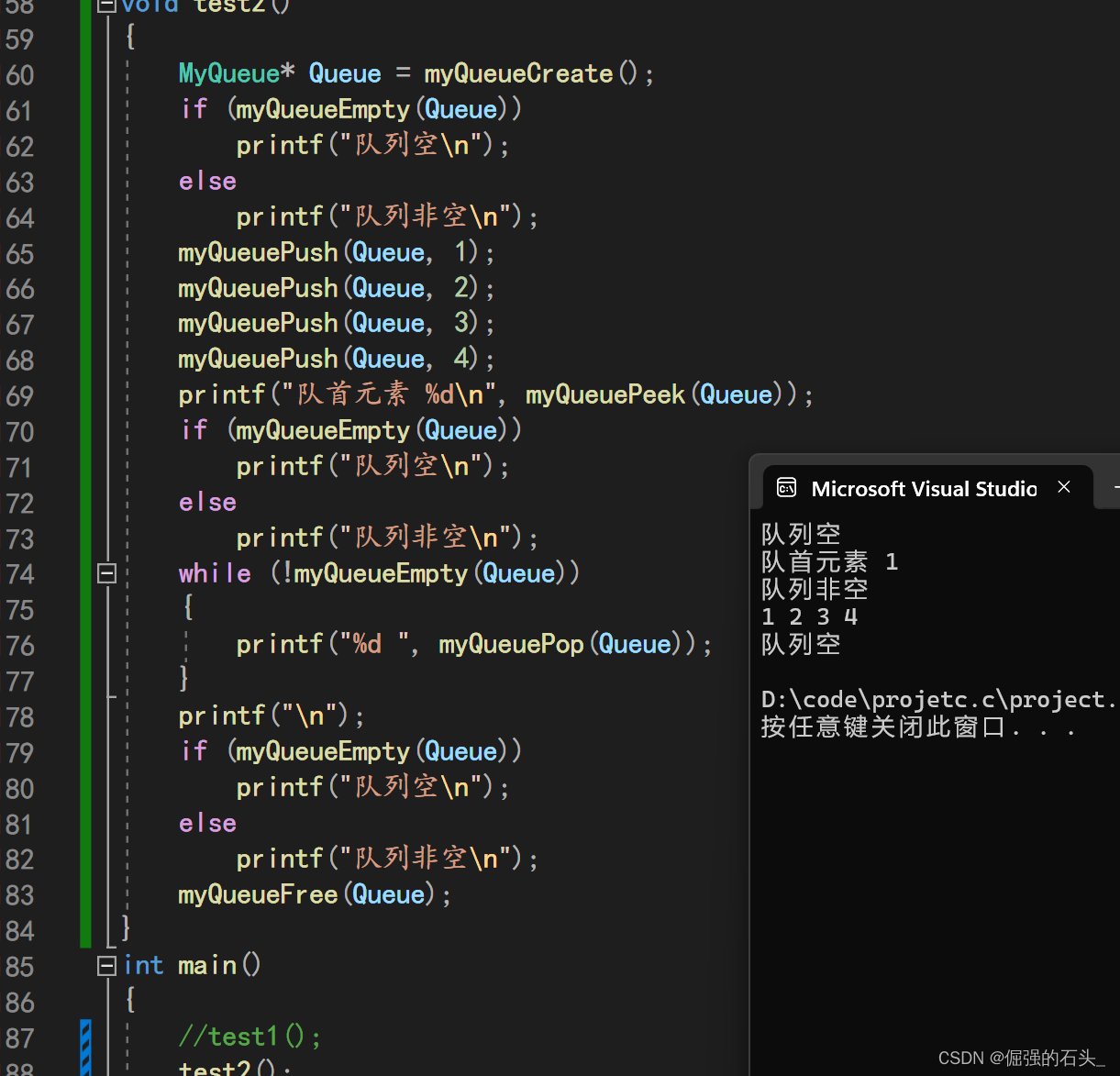The width and height of the screenshot is (1120, 1076).
Task: Click myQueuePeek call on line 69
Action: pyautogui.click(x=605, y=394)
